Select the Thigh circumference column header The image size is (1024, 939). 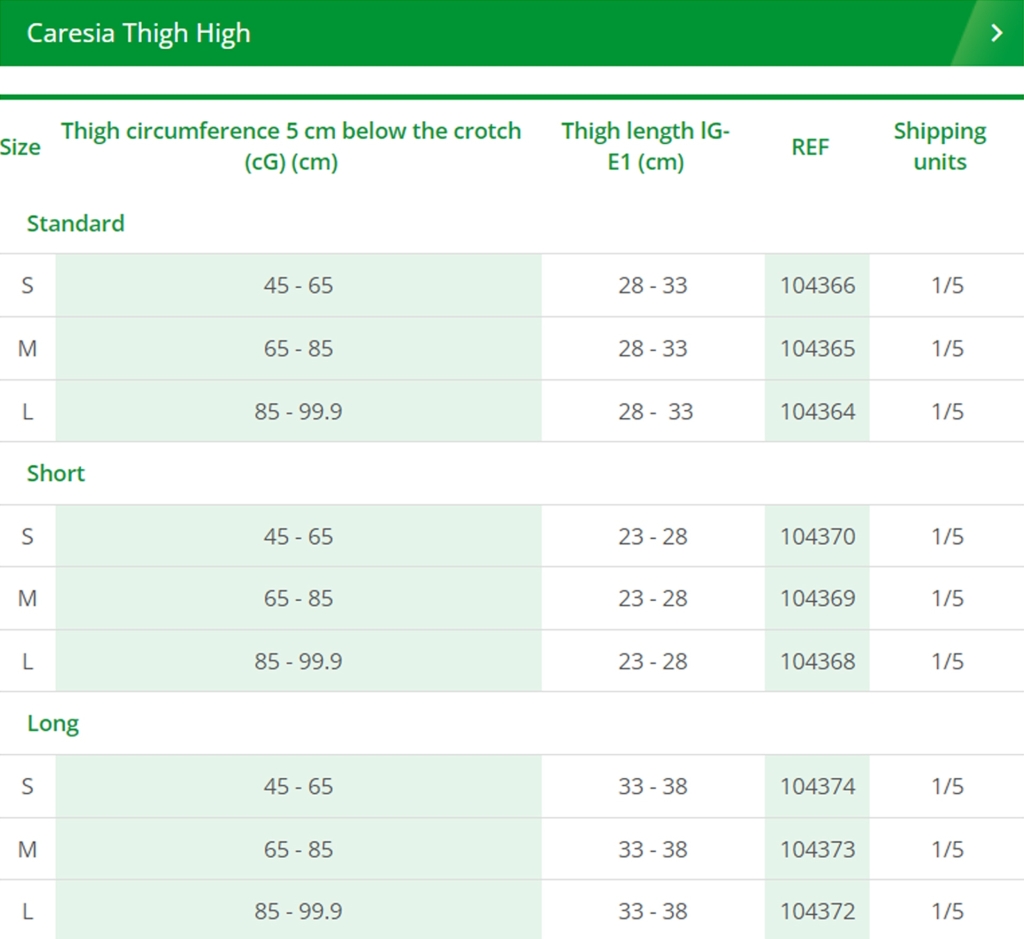coord(291,146)
